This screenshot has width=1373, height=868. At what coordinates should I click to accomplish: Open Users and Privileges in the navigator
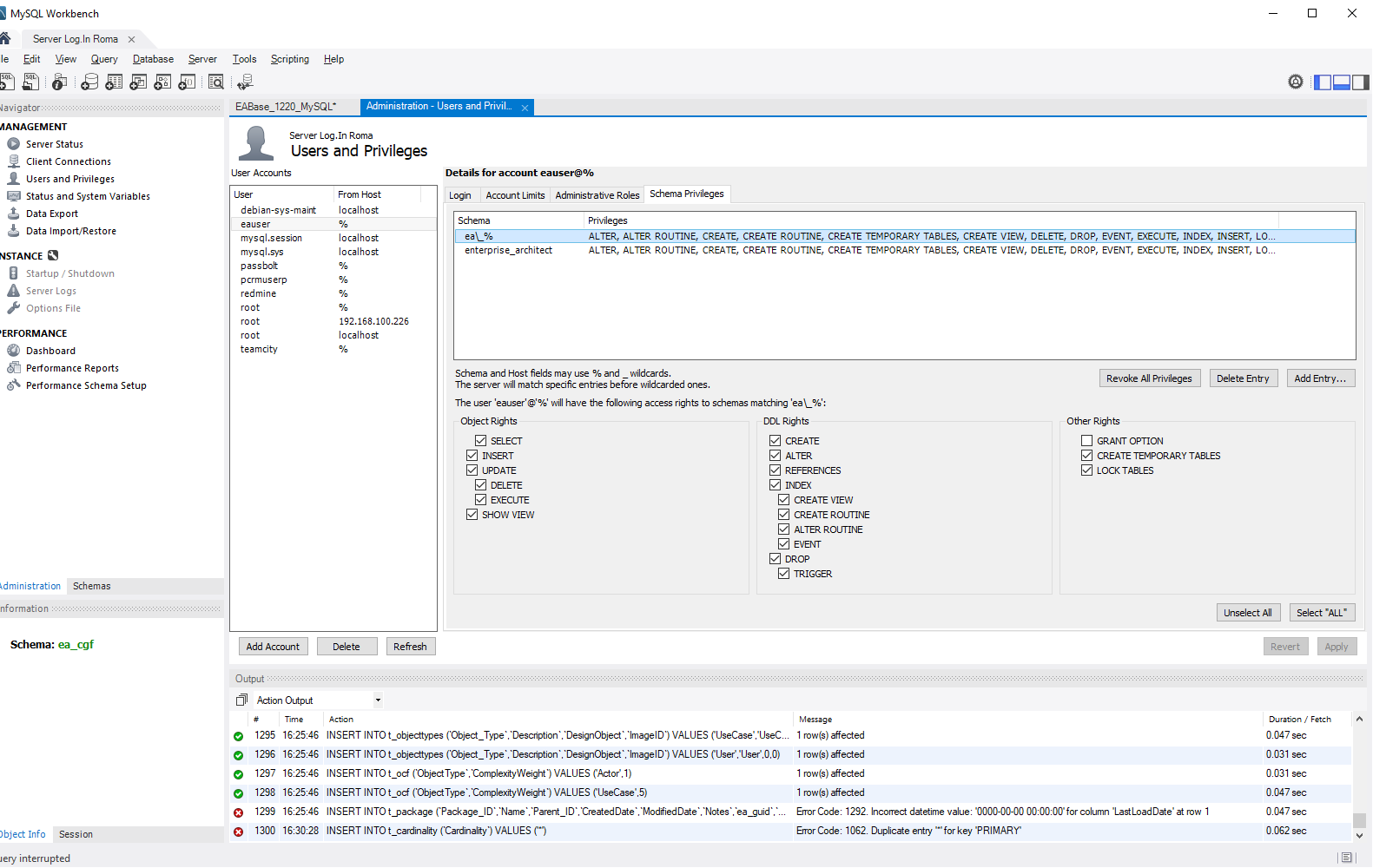point(70,179)
